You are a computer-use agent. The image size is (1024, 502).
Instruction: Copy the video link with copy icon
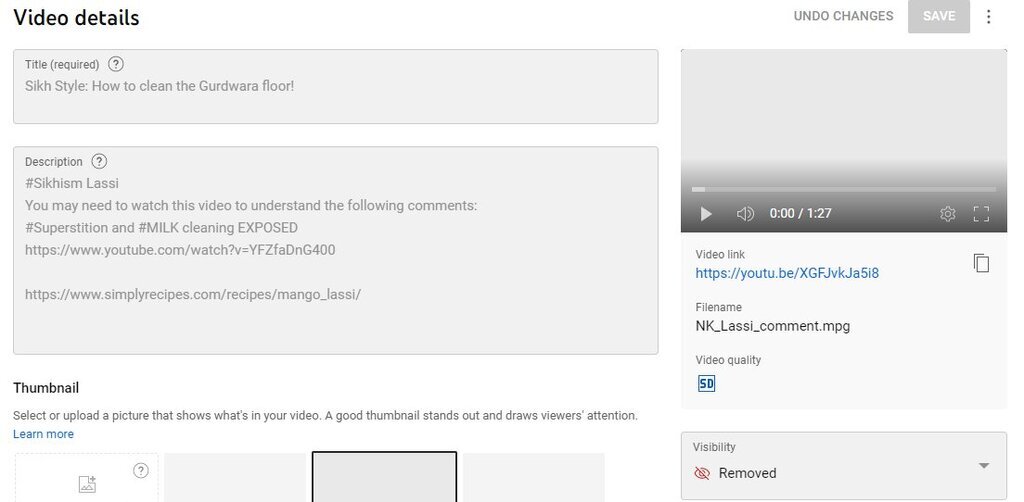(982, 263)
